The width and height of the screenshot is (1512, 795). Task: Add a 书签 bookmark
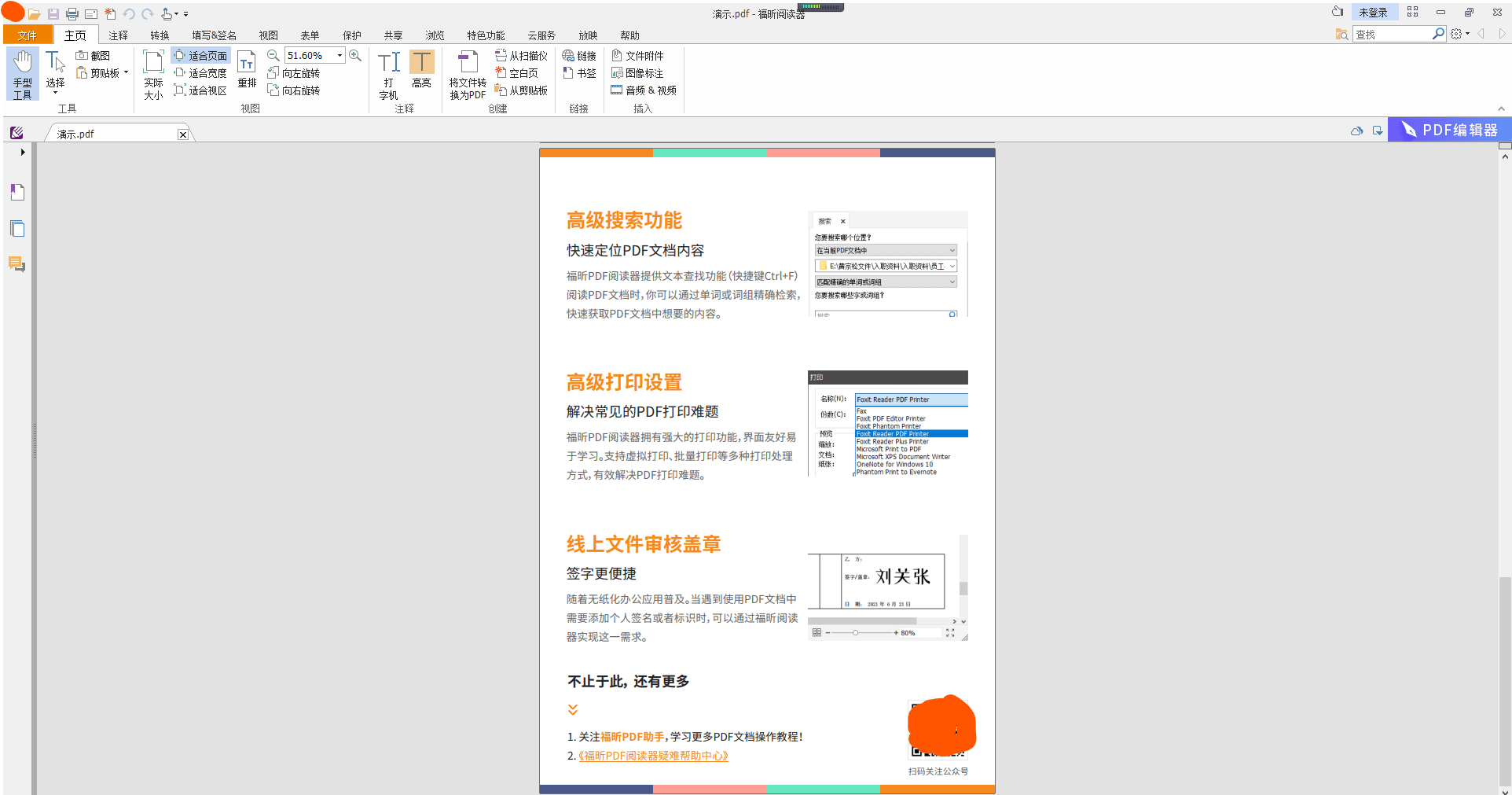(579, 73)
